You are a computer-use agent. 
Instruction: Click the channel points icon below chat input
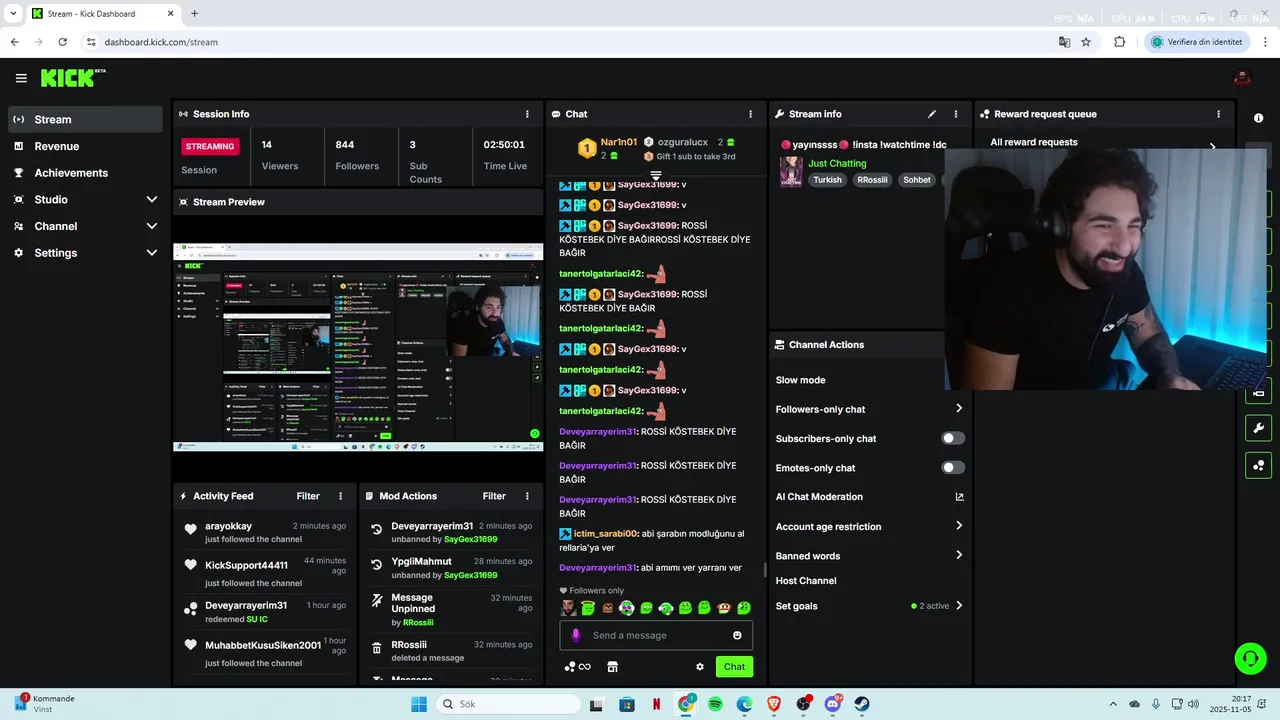tap(570, 667)
